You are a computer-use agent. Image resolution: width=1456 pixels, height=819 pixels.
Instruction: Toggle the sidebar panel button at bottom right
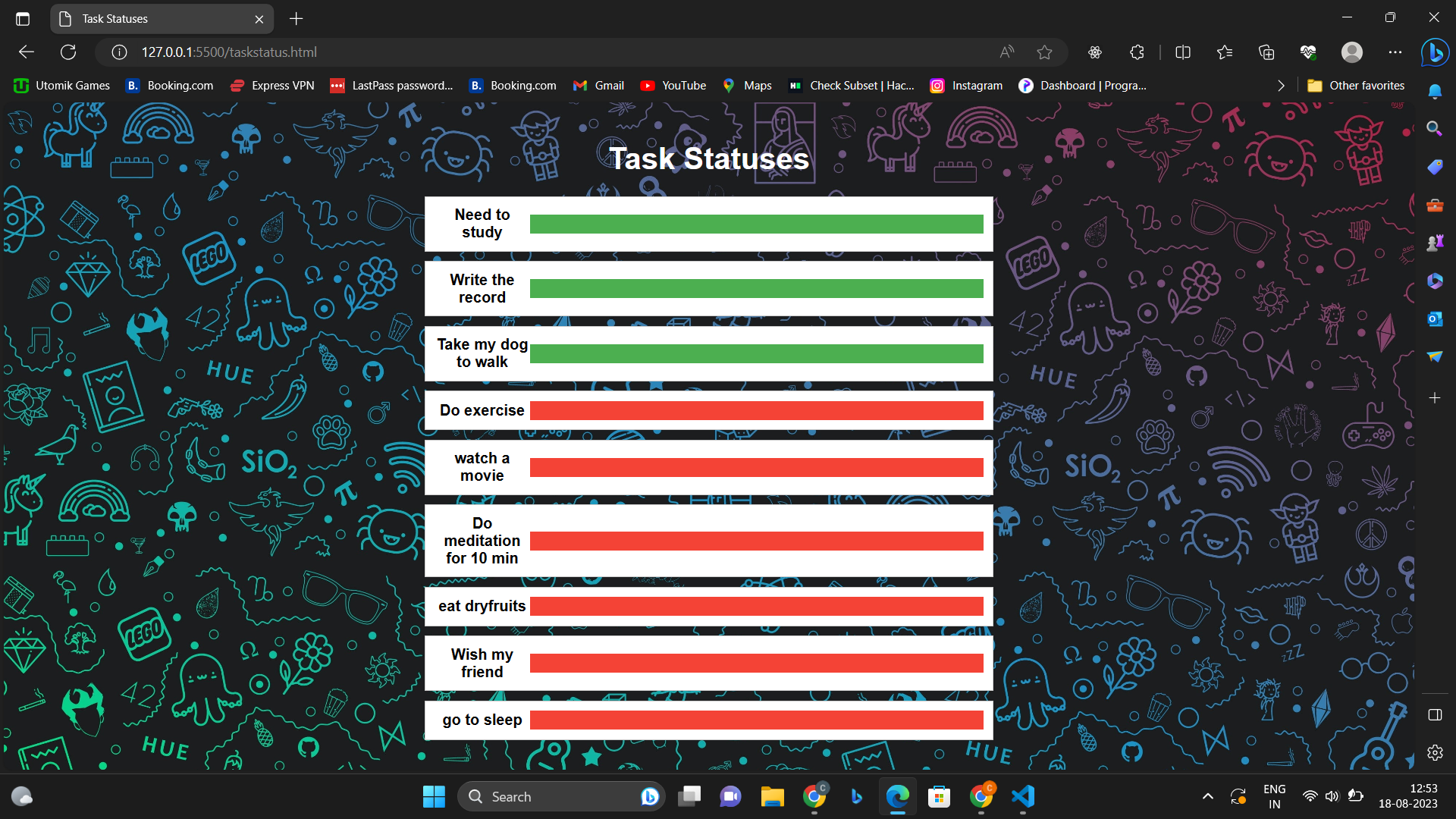tap(1435, 714)
